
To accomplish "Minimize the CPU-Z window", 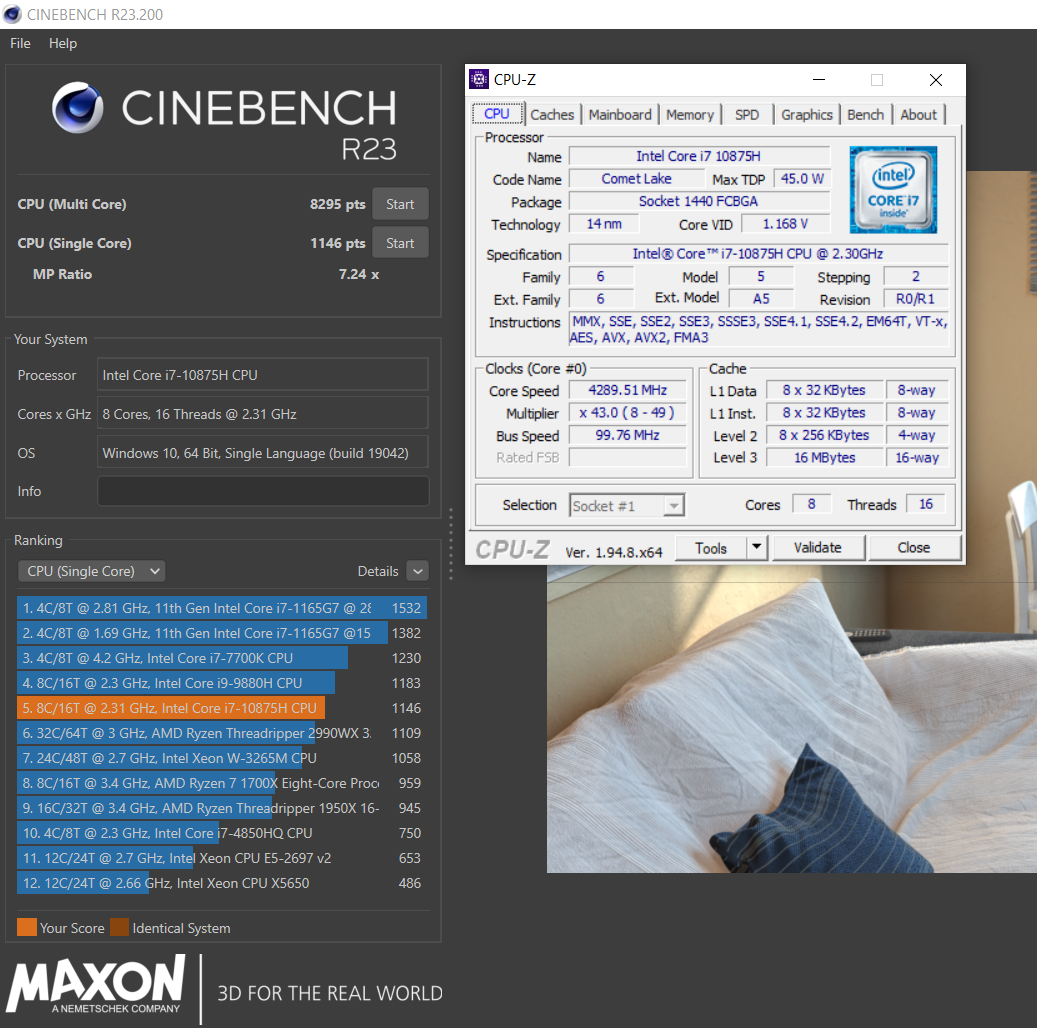I will (819, 80).
